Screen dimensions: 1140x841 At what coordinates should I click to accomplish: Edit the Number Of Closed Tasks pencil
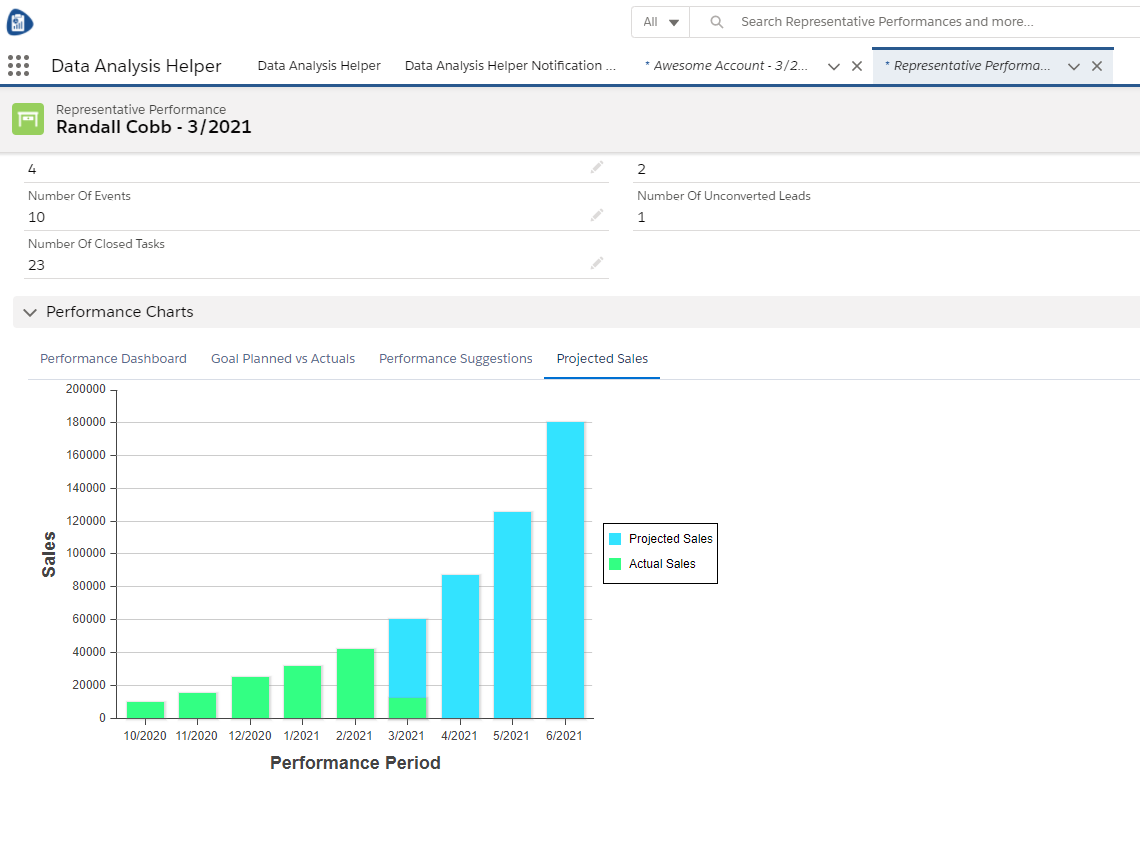(597, 263)
